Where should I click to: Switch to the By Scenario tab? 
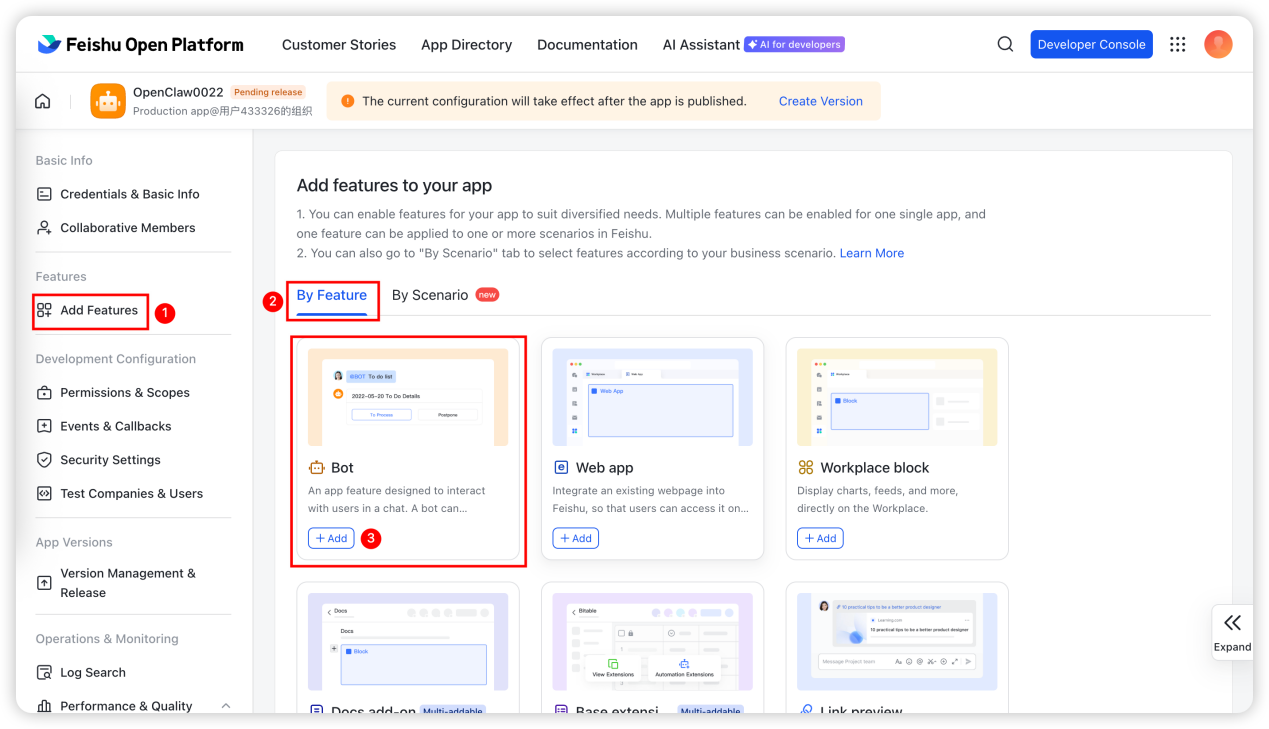(x=430, y=295)
